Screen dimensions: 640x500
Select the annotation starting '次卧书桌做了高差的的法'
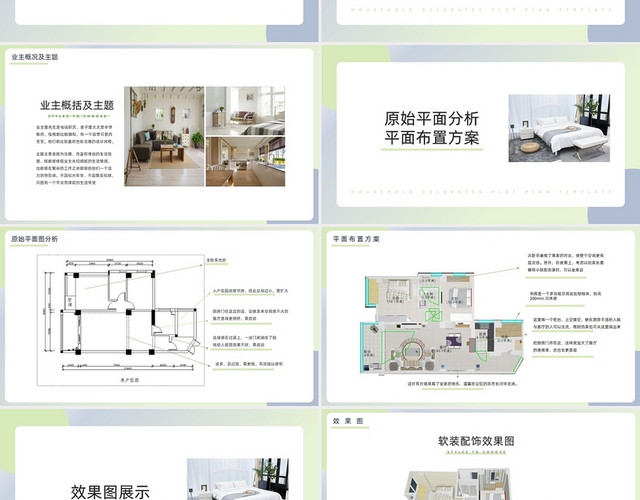(566, 262)
